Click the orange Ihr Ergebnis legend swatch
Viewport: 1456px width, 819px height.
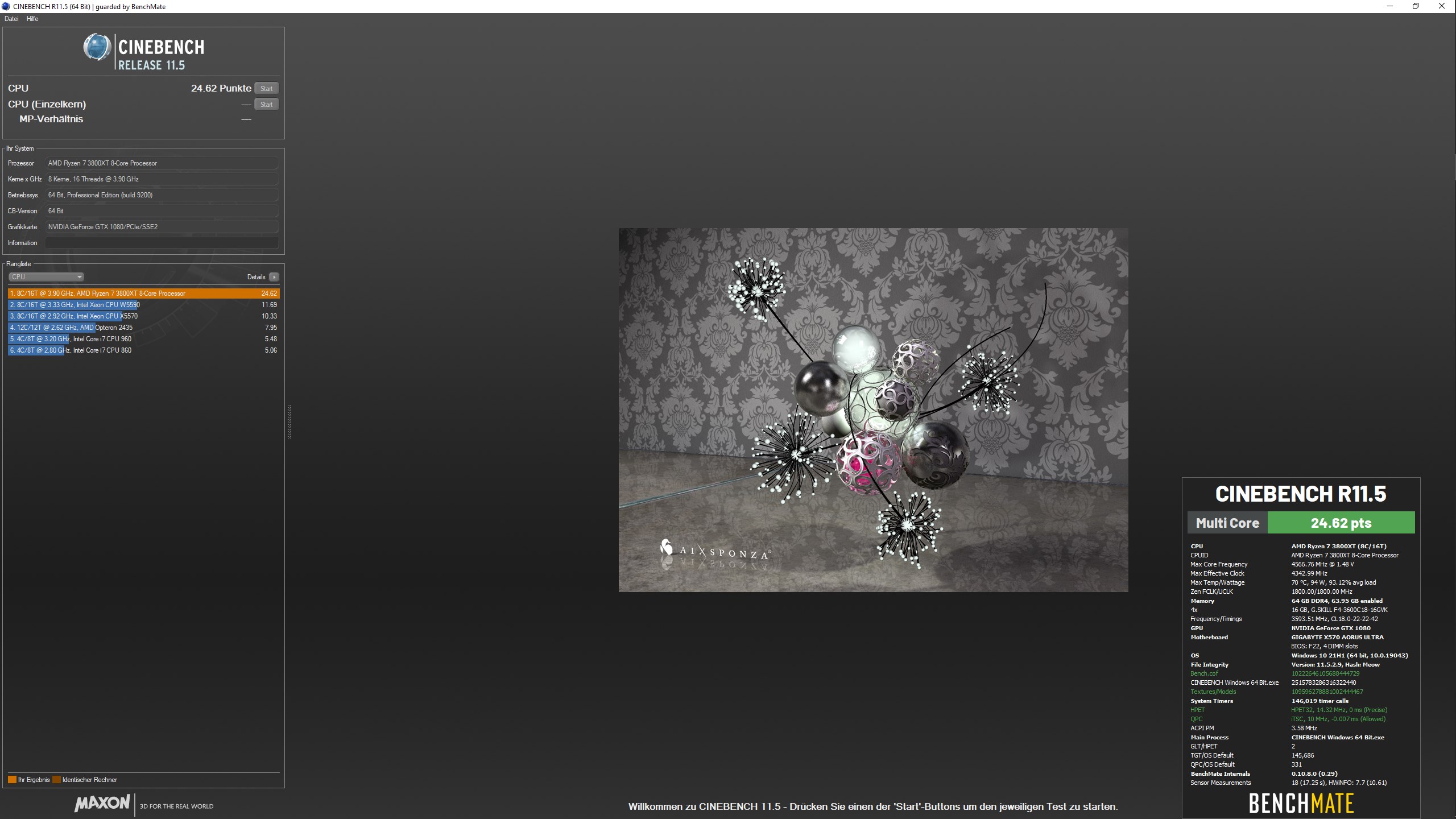pos(12,780)
